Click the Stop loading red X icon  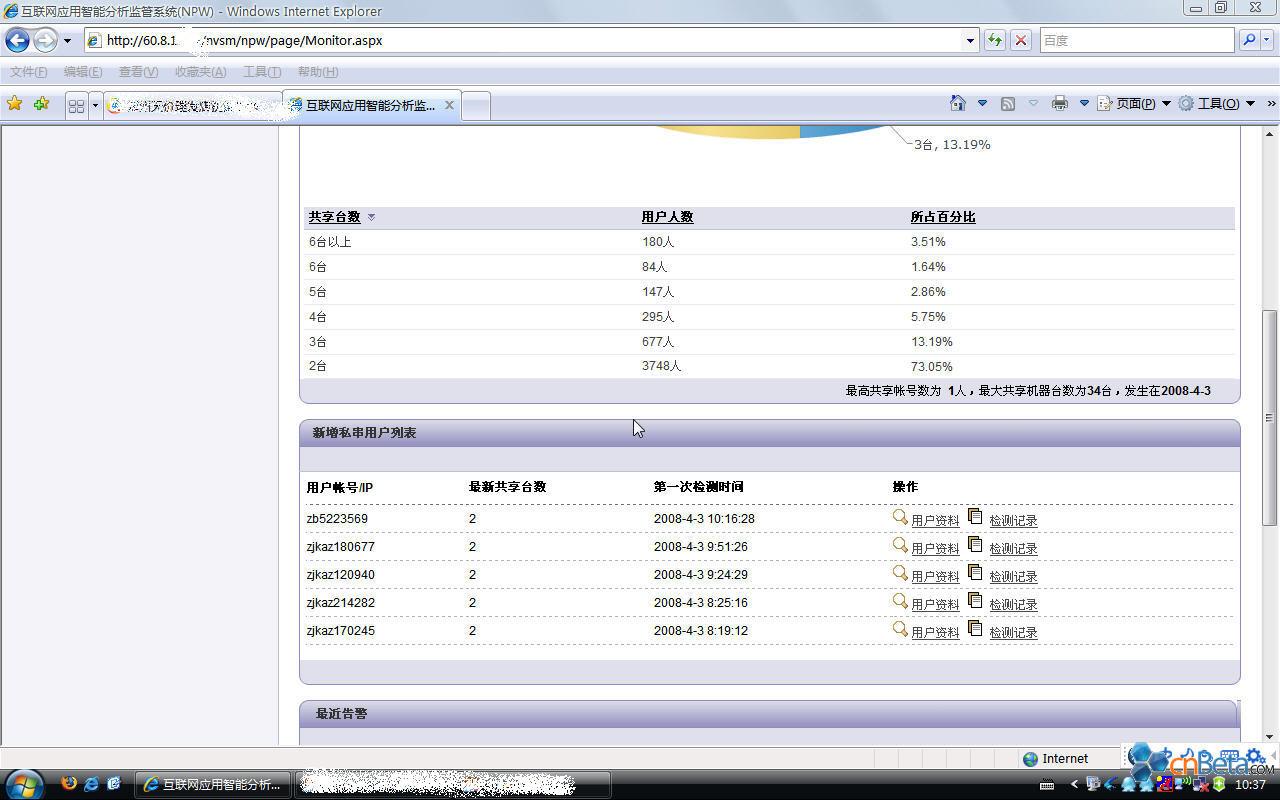1020,40
